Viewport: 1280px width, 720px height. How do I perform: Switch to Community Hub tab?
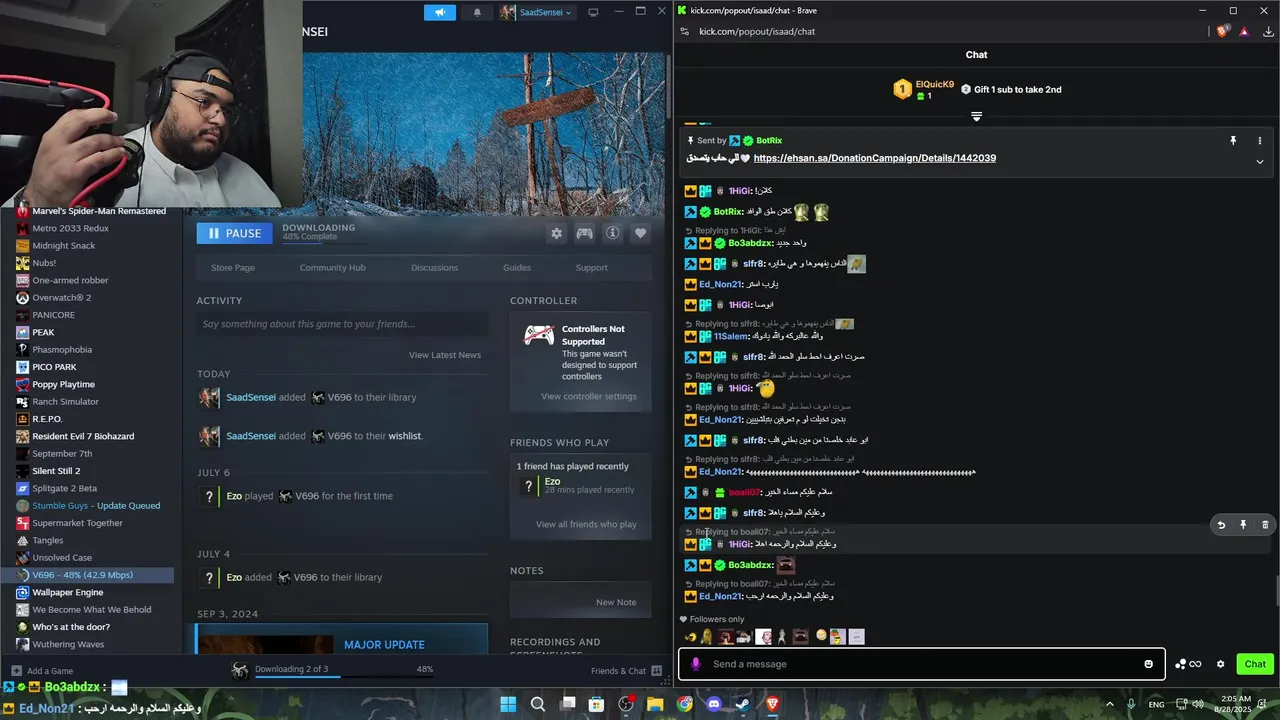(332, 267)
